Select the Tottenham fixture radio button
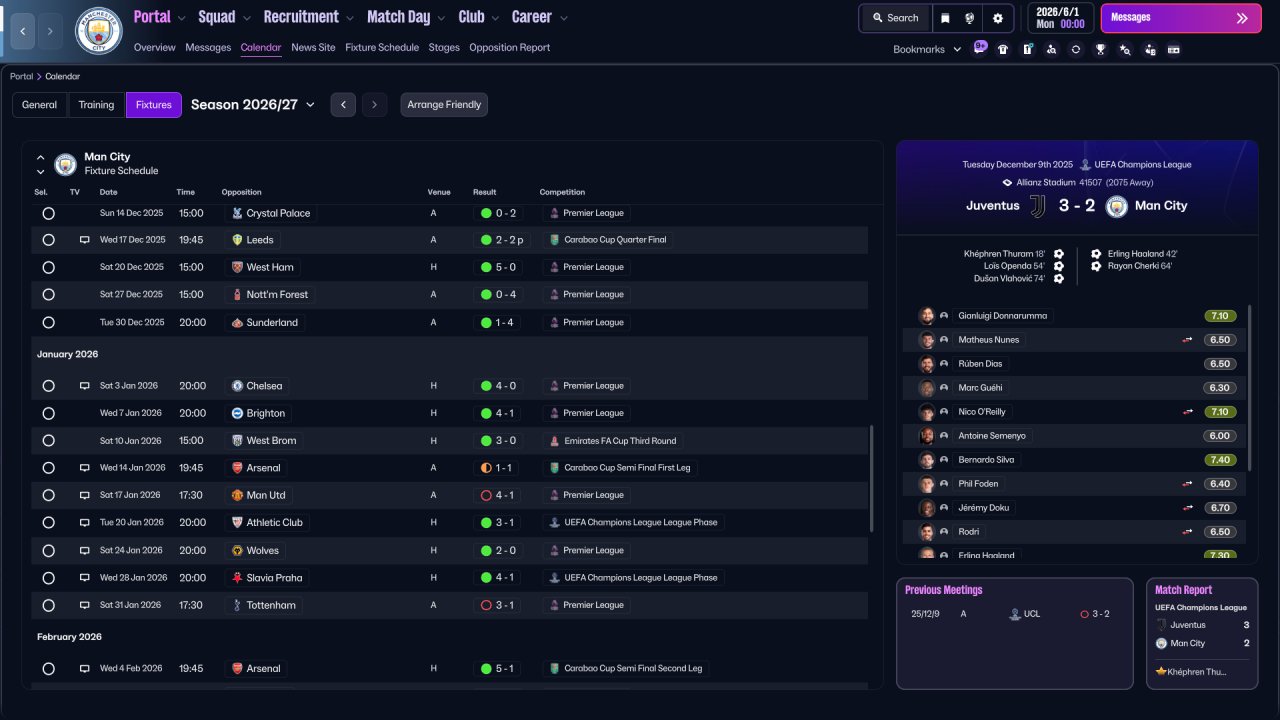 [x=48, y=605]
